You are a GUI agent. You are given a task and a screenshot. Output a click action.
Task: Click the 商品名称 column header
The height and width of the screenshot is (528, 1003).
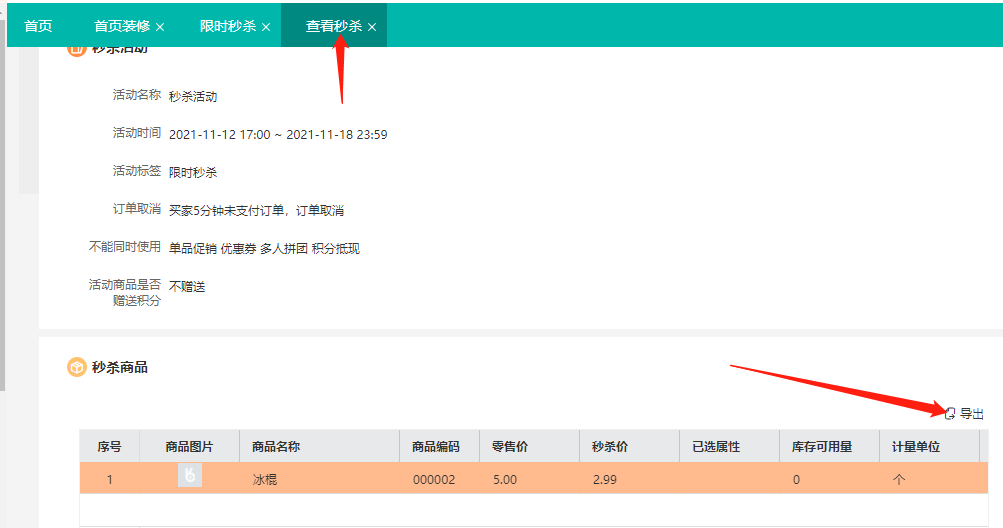click(x=276, y=447)
